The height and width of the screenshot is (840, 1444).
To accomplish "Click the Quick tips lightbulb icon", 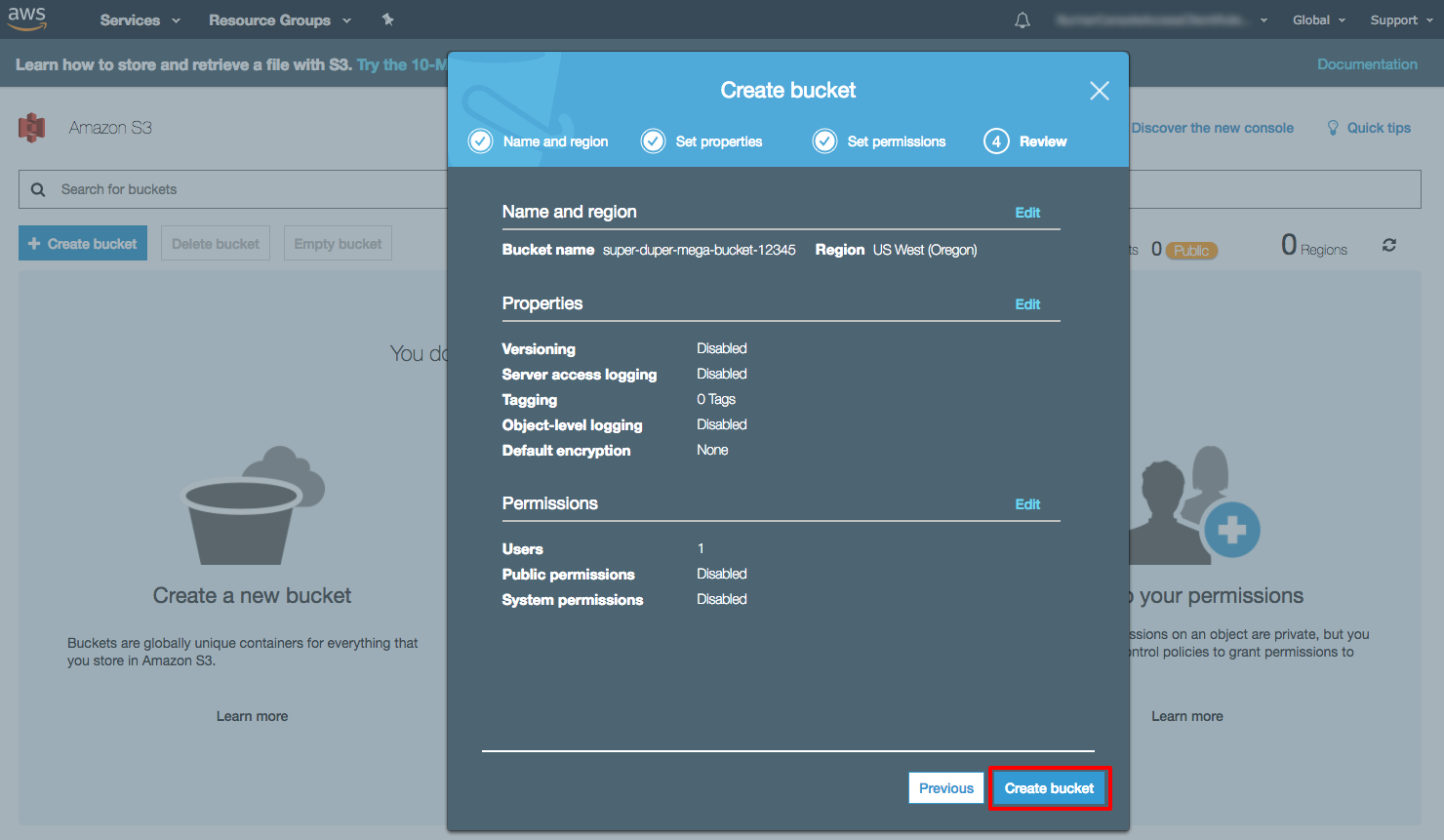I will pyautogui.click(x=1333, y=128).
